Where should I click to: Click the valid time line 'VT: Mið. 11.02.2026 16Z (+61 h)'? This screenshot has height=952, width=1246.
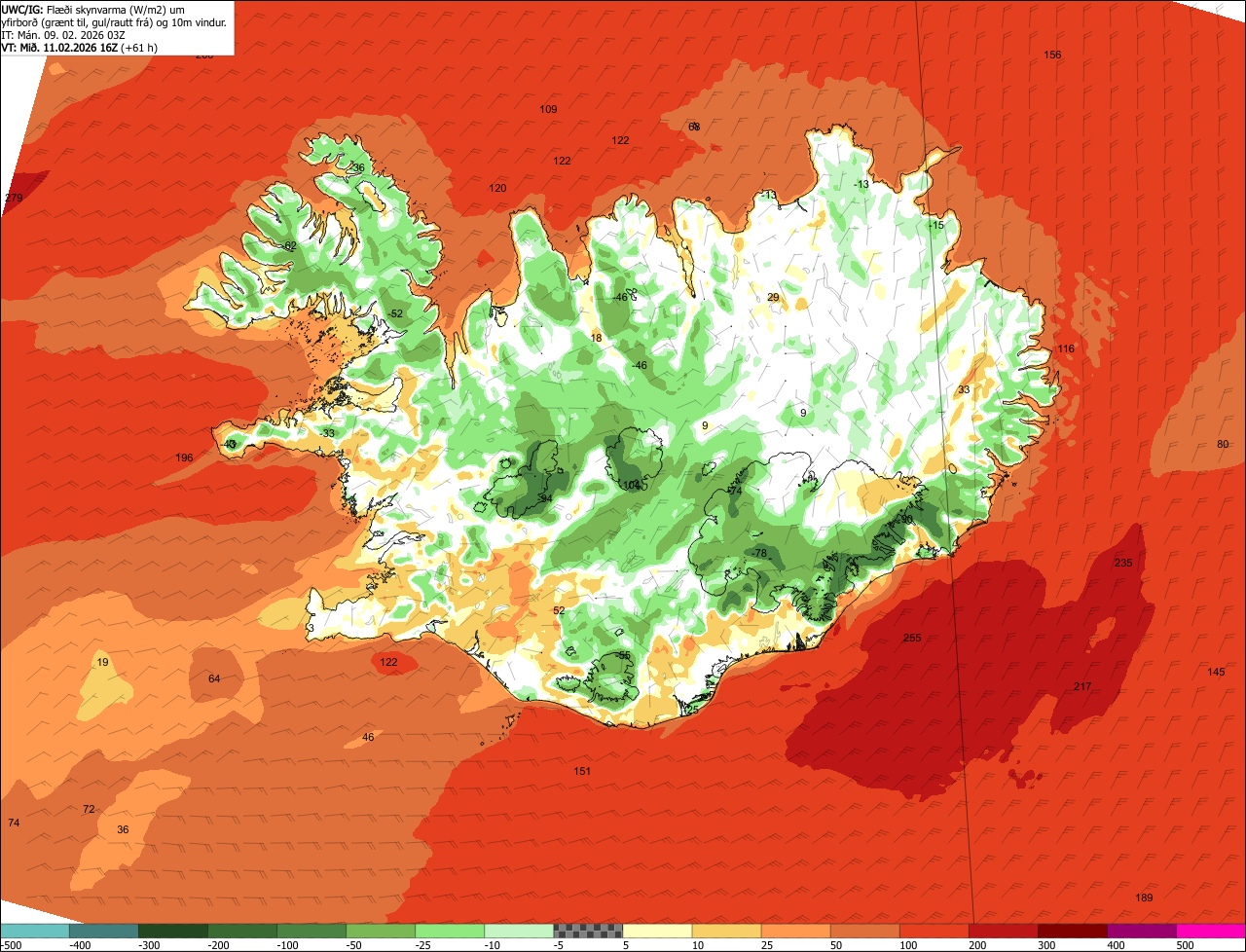coord(80,47)
